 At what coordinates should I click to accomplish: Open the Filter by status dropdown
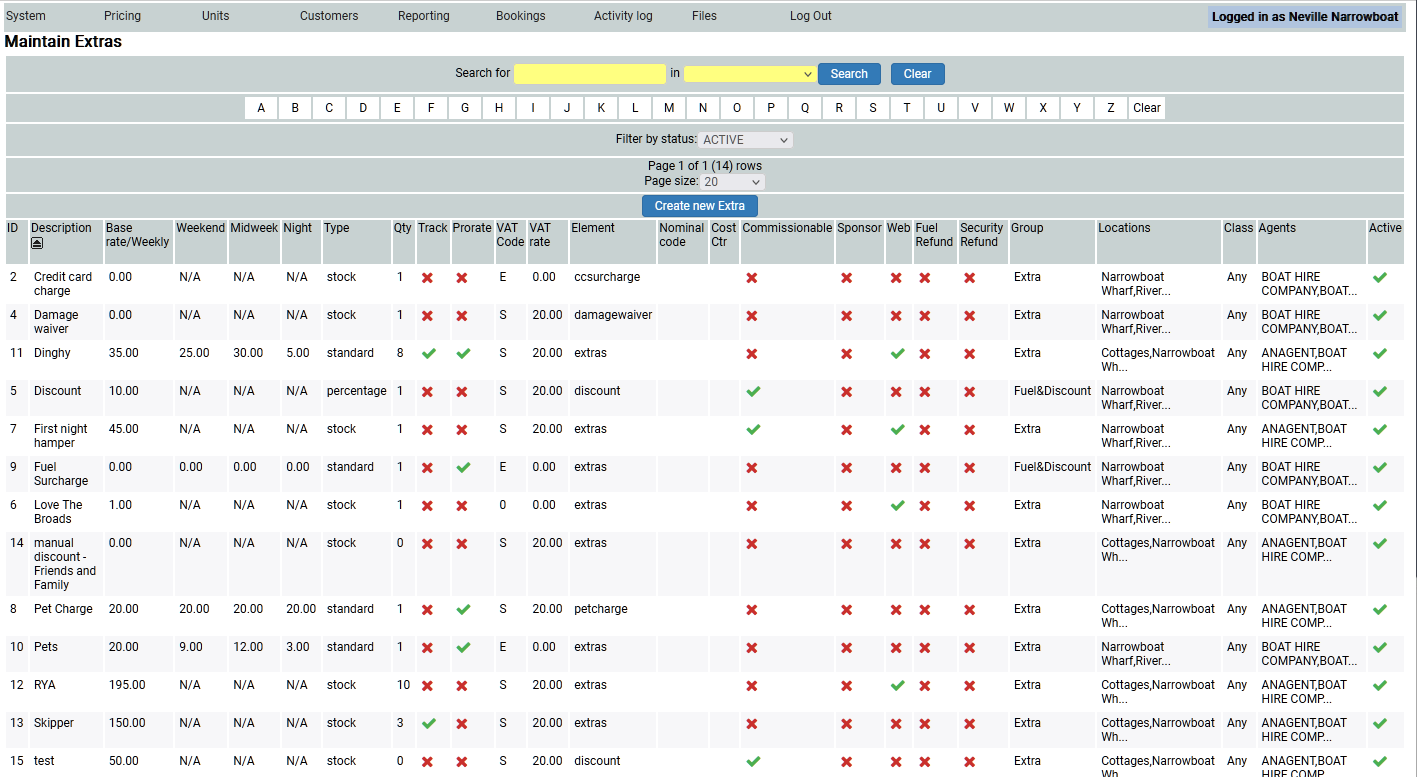click(x=745, y=140)
